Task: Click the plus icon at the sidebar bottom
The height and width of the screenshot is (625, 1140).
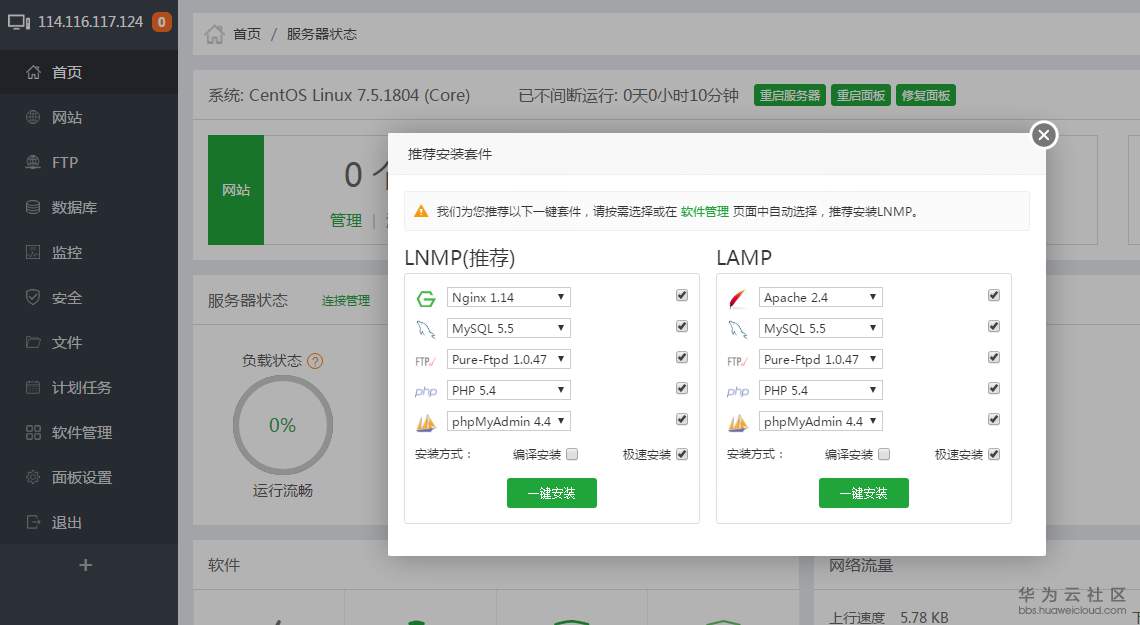Action: click(85, 565)
